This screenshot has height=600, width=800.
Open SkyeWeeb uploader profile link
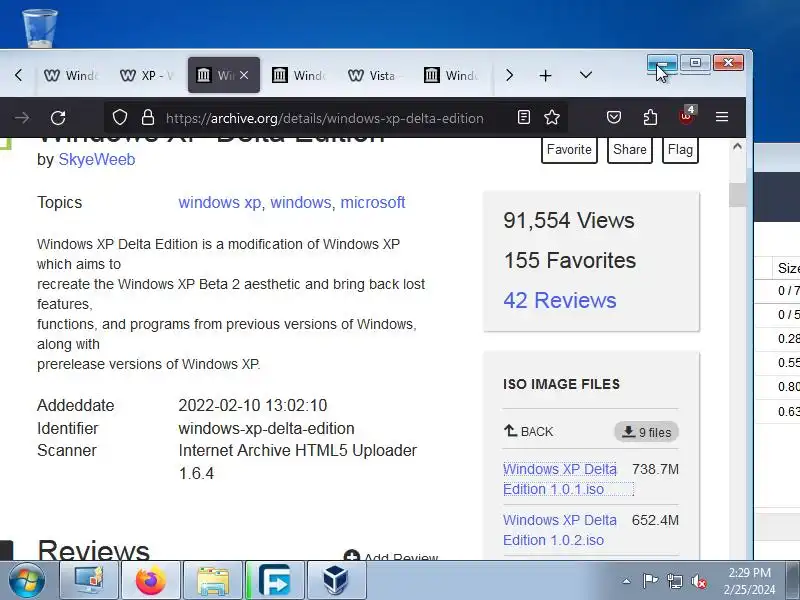tap(97, 160)
